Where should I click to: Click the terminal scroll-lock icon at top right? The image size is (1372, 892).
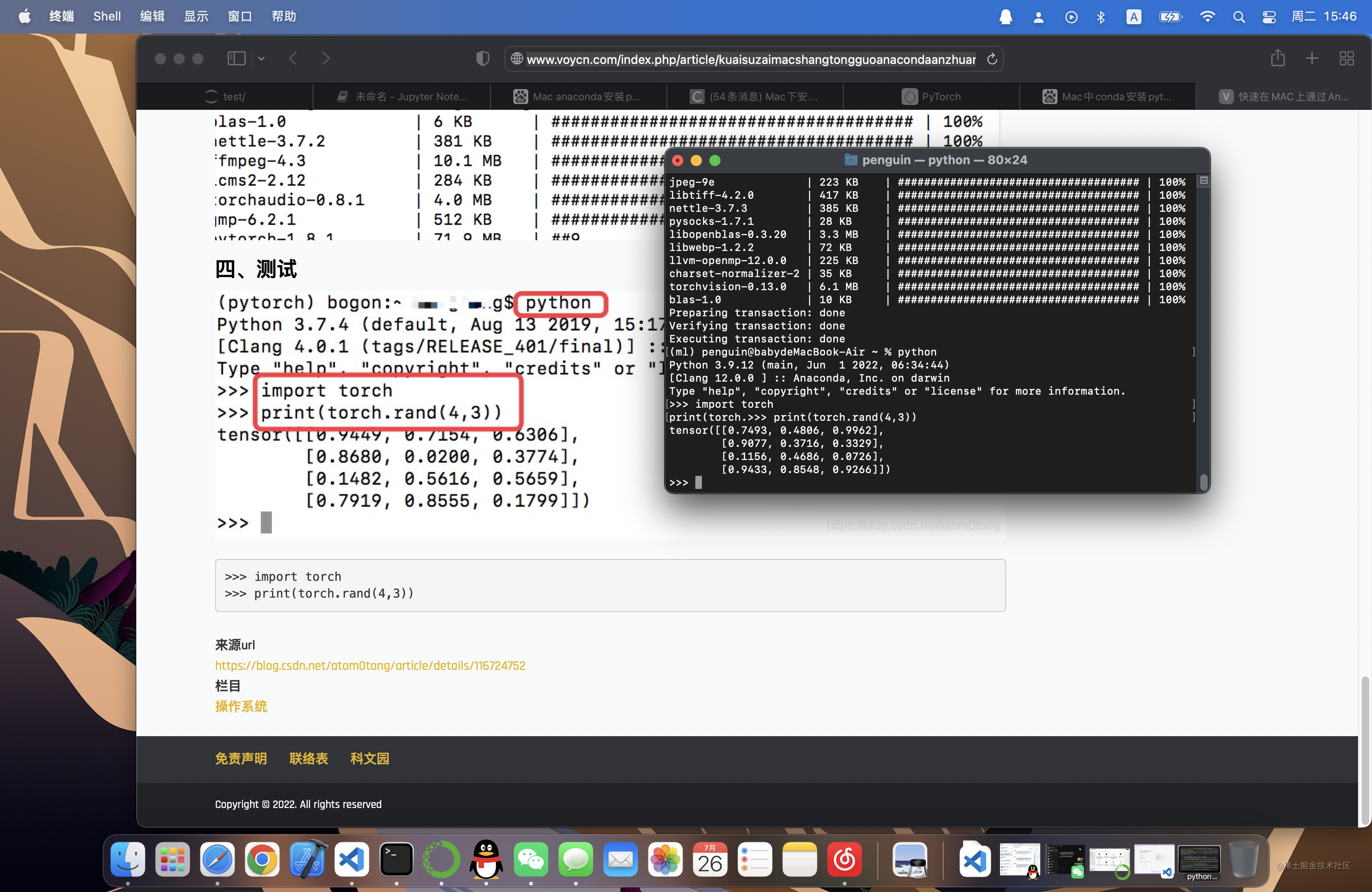click(x=1204, y=181)
